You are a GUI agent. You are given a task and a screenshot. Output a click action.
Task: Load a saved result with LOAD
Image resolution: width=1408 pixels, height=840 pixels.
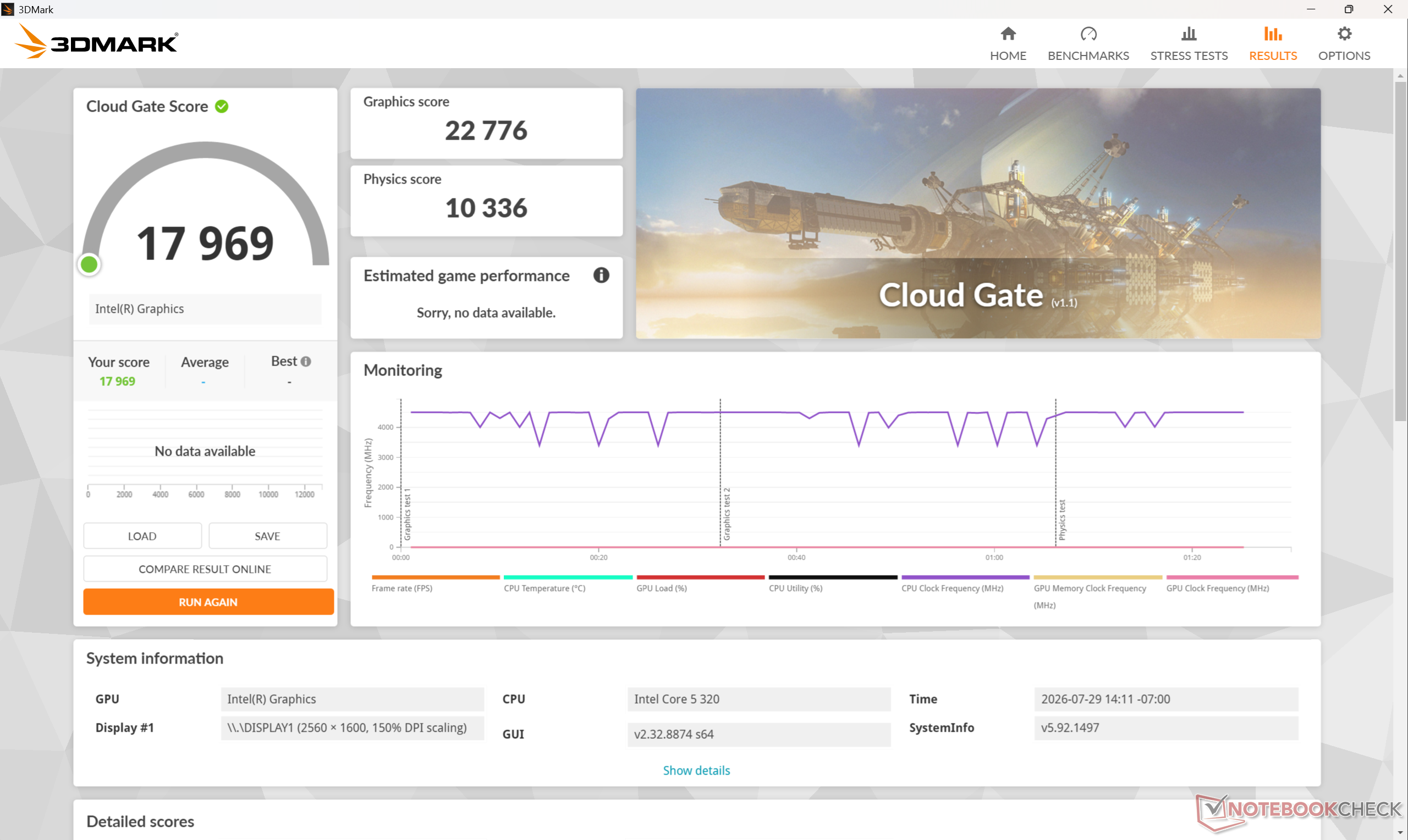pyautogui.click(x=142, y=535)
